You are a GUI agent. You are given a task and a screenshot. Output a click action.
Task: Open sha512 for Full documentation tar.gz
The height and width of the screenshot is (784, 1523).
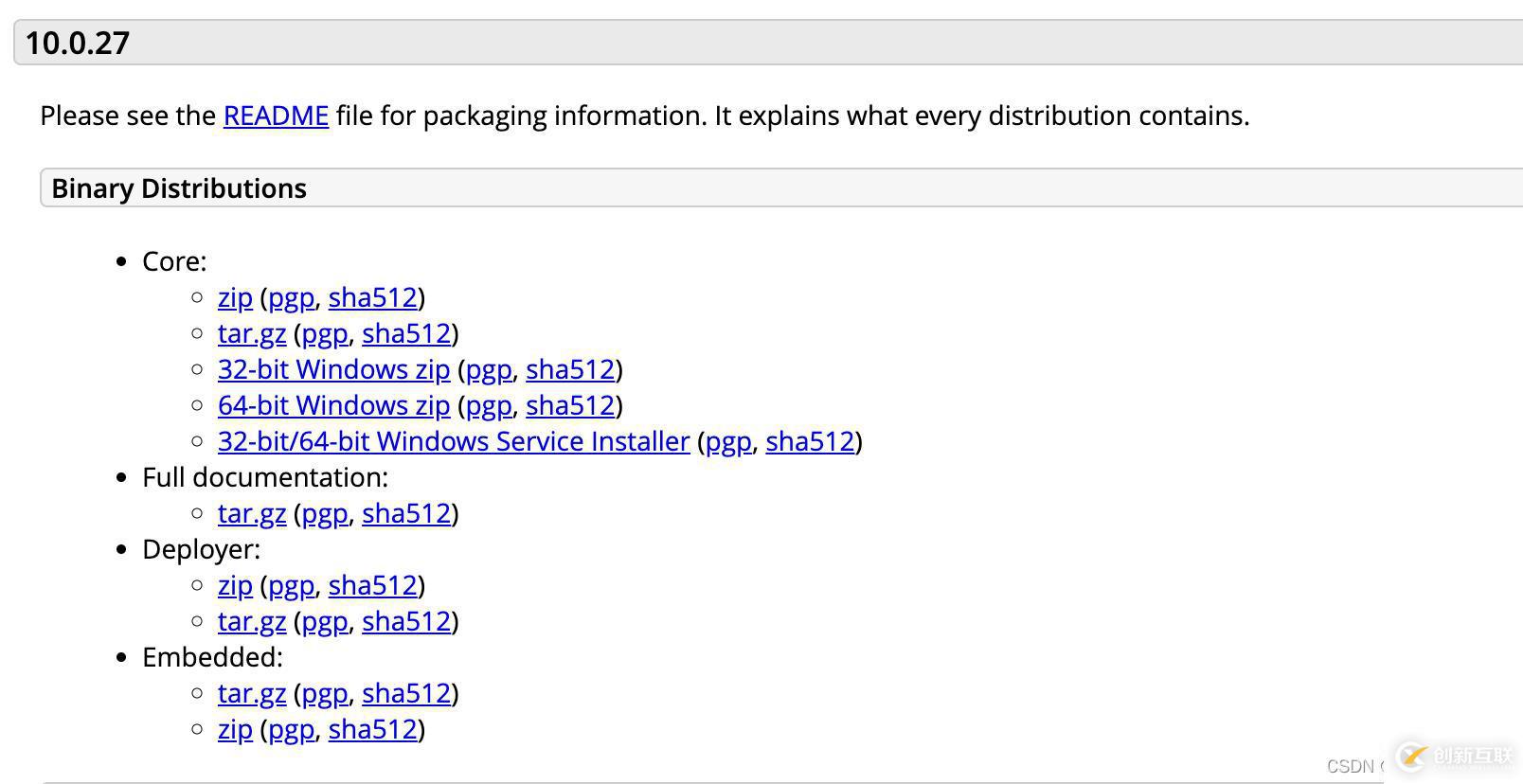[x=406, y=513]
